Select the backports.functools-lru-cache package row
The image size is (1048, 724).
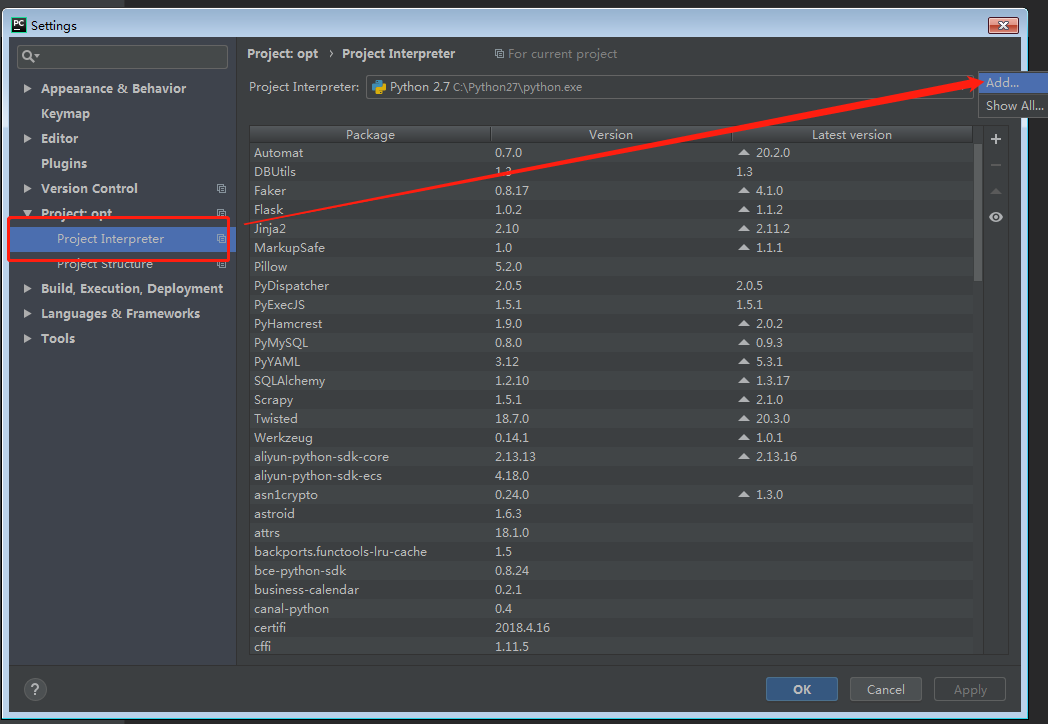(611, 552)
